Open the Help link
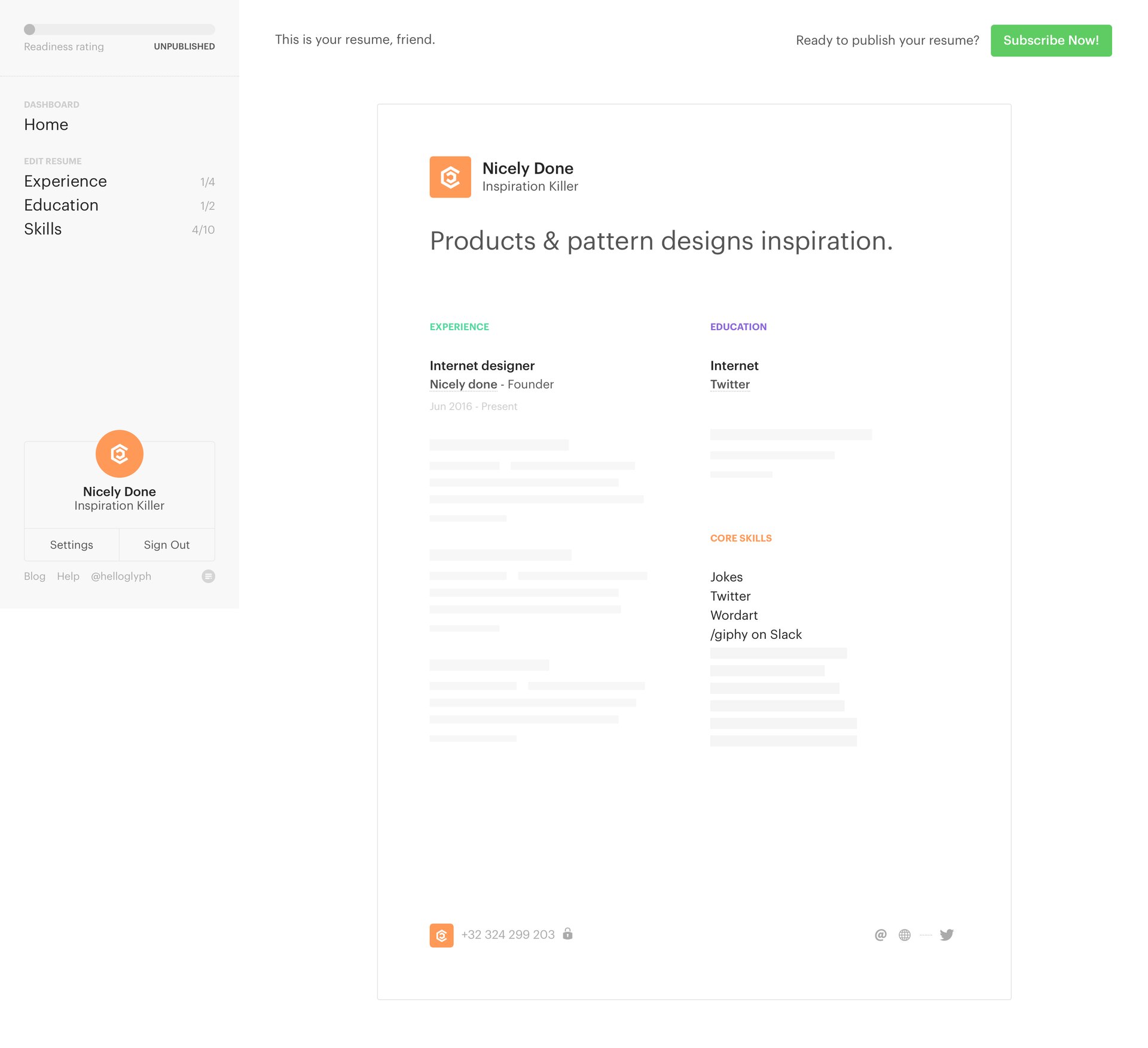This screenshot has width=1148, height=1048. [68, 576]
